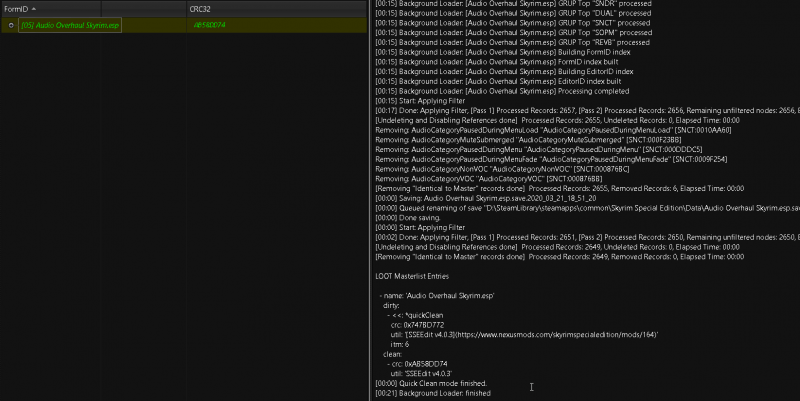Click the Removing AudioCategoryPausedDuringMenuLoad log line
The height and width of the screenshot is (401, 800).
(553, 130)
